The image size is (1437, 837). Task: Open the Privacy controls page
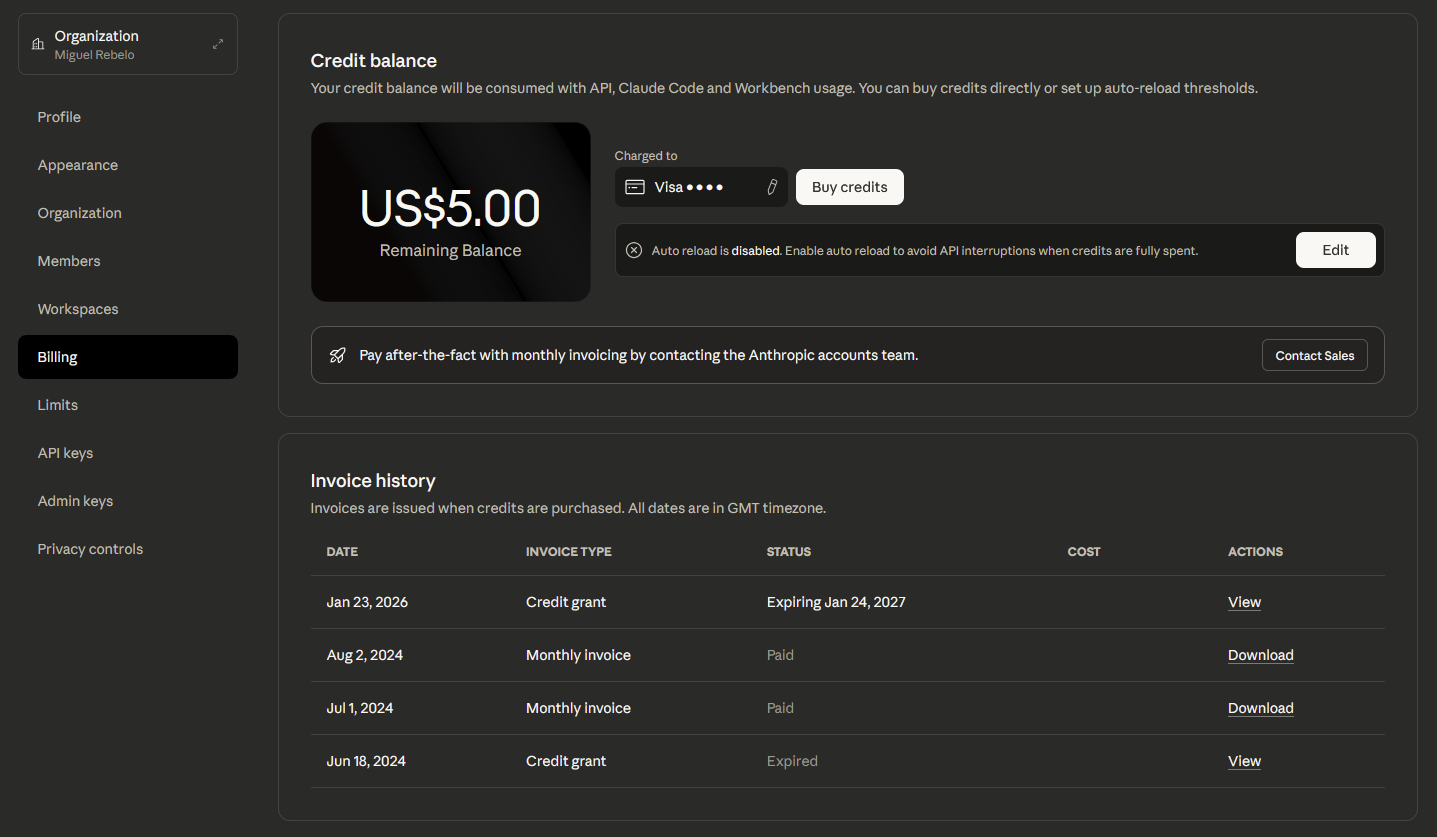pos(90,548)
